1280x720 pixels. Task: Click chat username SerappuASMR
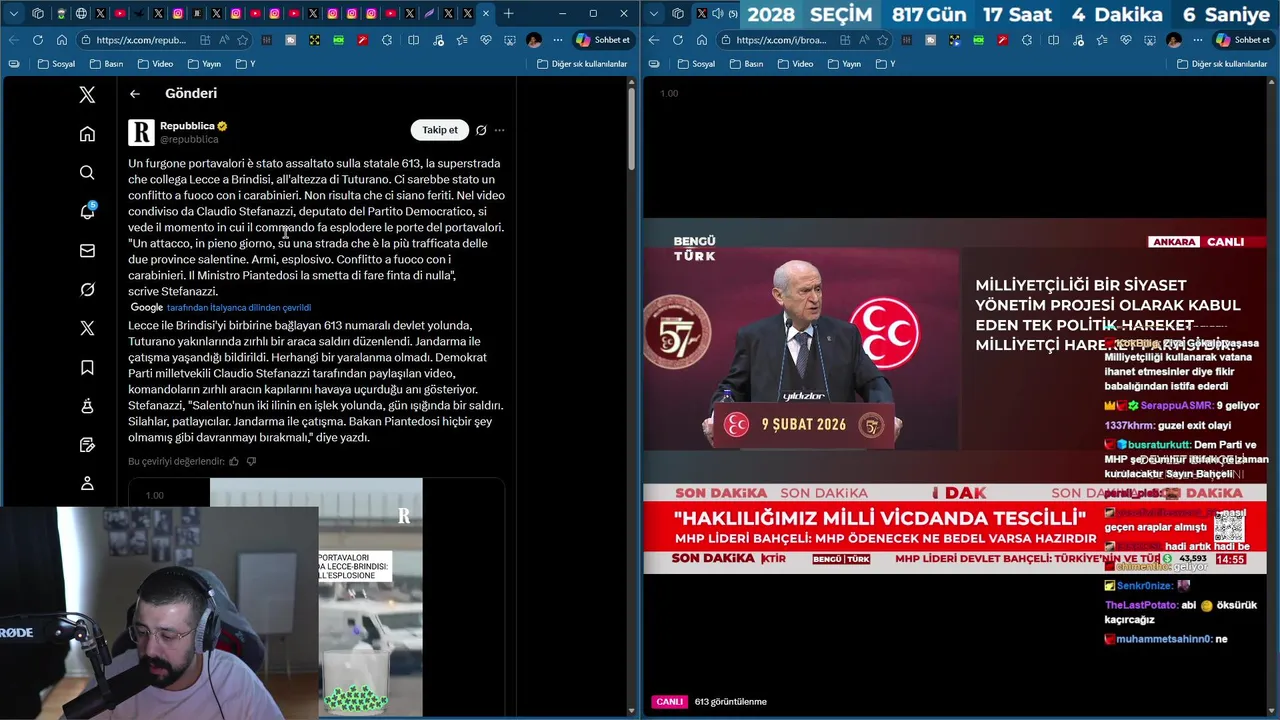[x=1177, y=406]
